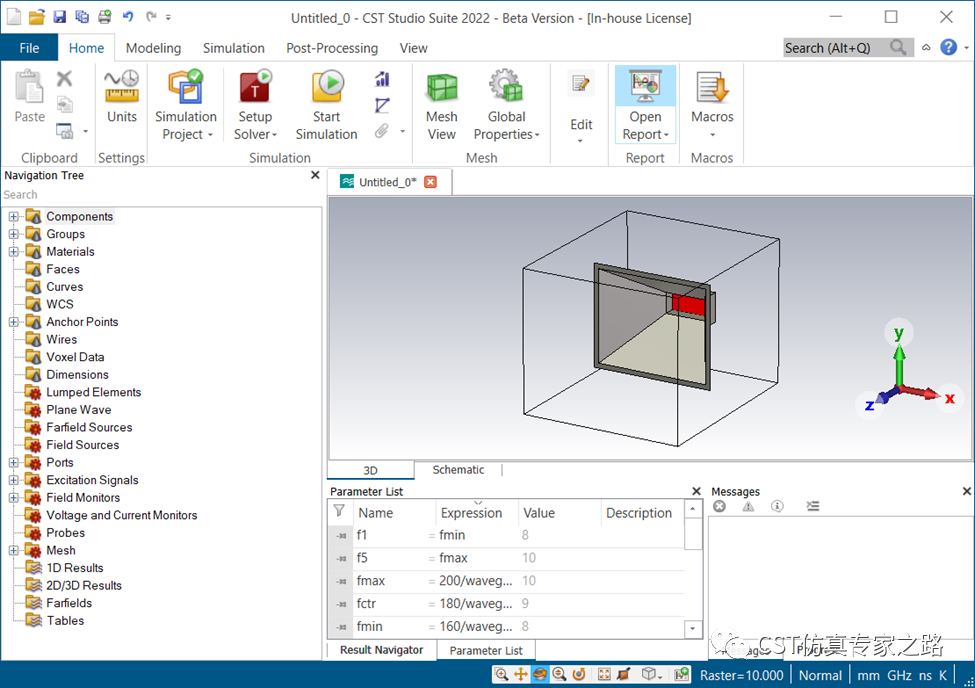Click Start Simulation
Screen dimensions: 975x688
tap(326, 105)
